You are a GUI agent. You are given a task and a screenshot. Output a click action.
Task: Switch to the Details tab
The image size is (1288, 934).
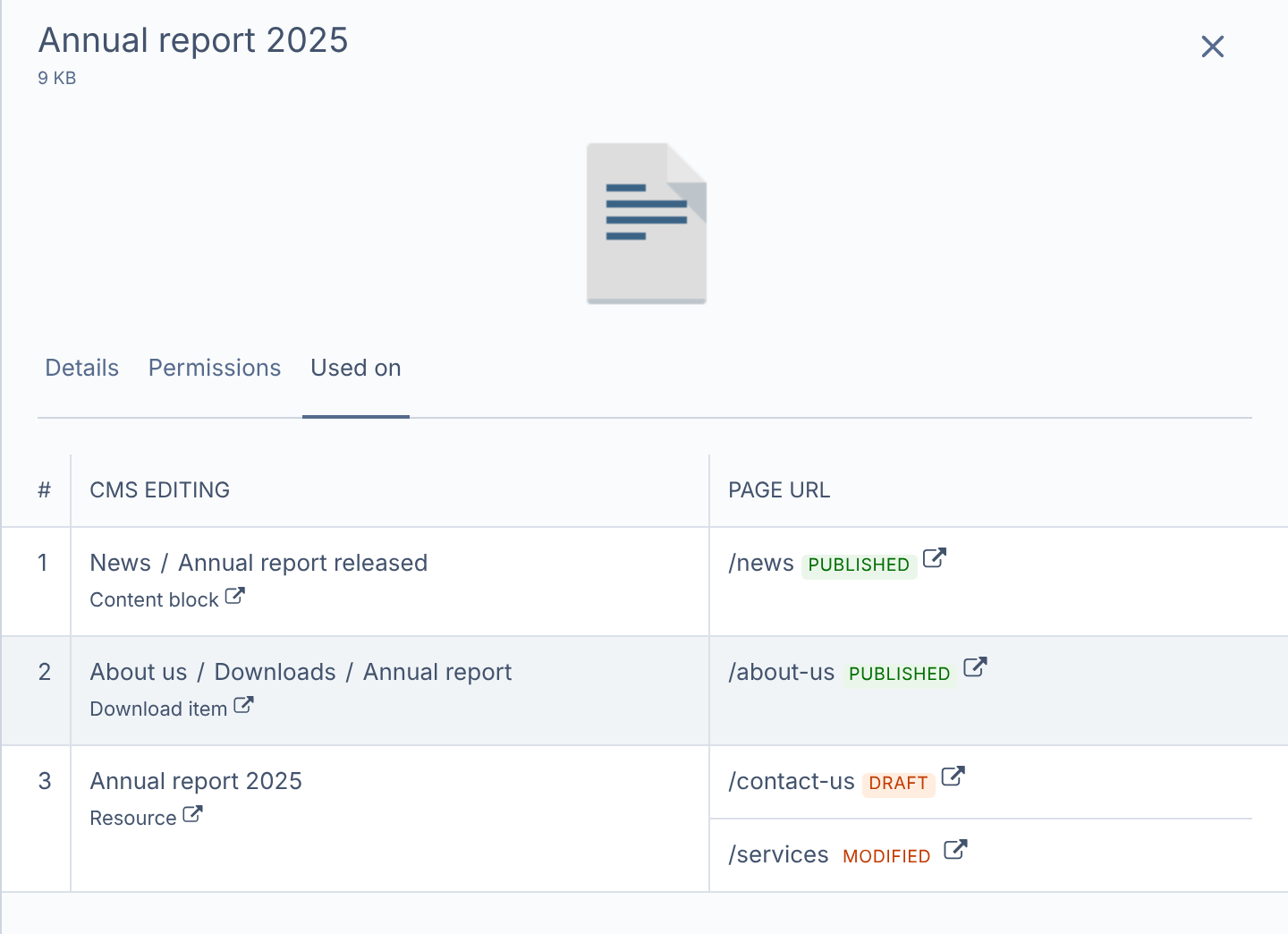point(82,368)
